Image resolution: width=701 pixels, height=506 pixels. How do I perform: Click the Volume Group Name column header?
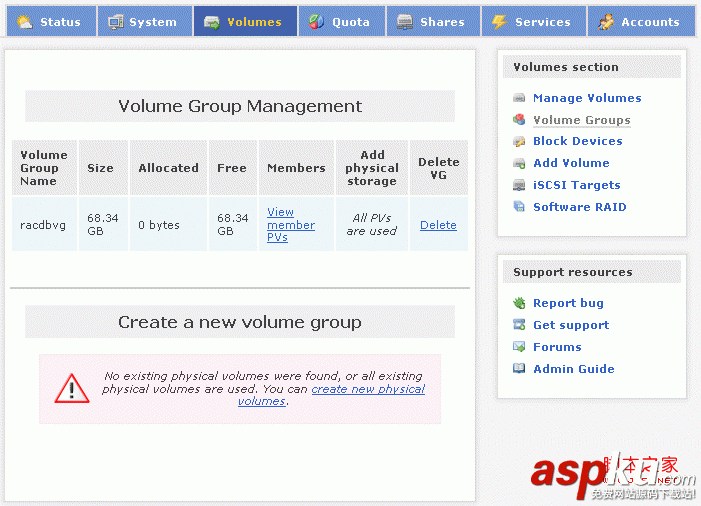tap(44, 168)
